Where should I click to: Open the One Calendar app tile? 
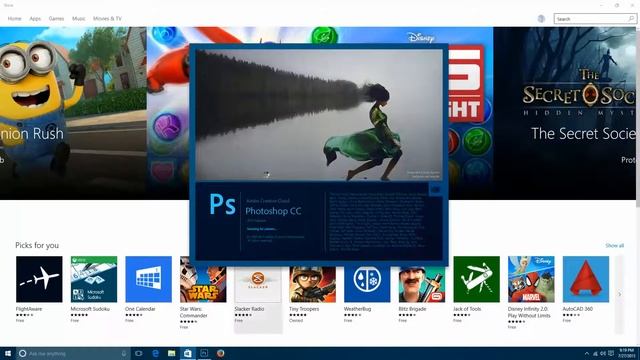coord(149,279)
